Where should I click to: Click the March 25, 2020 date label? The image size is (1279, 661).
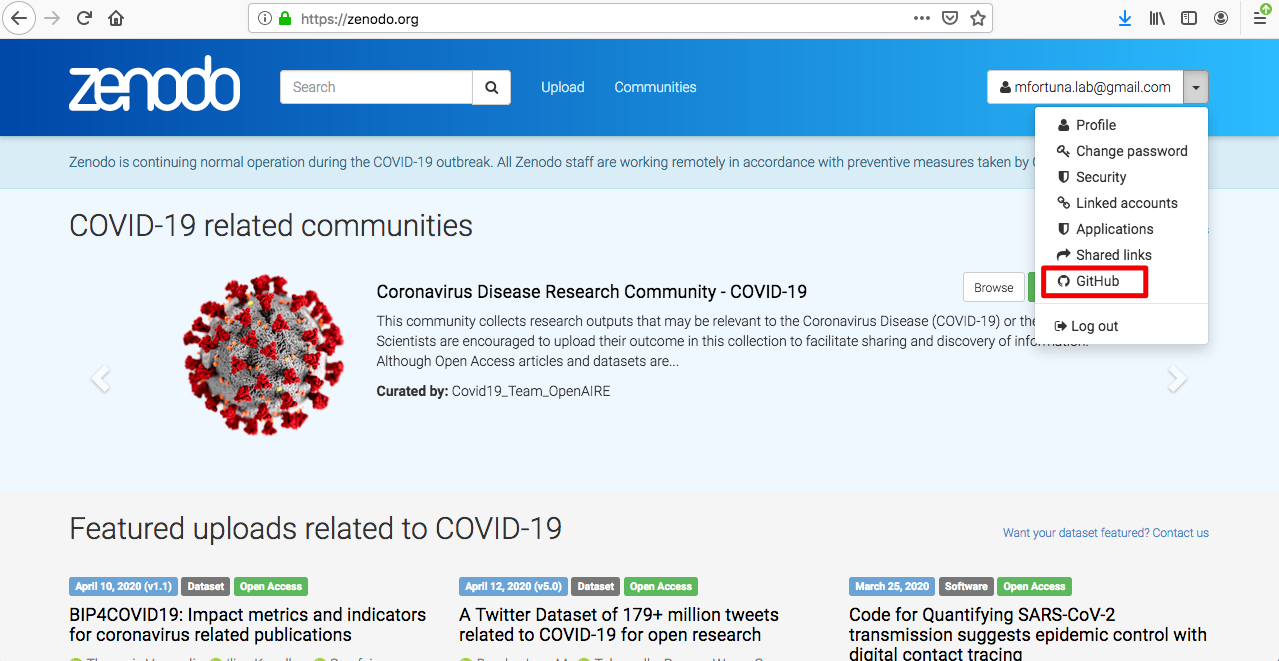click(x=892, y=587)
